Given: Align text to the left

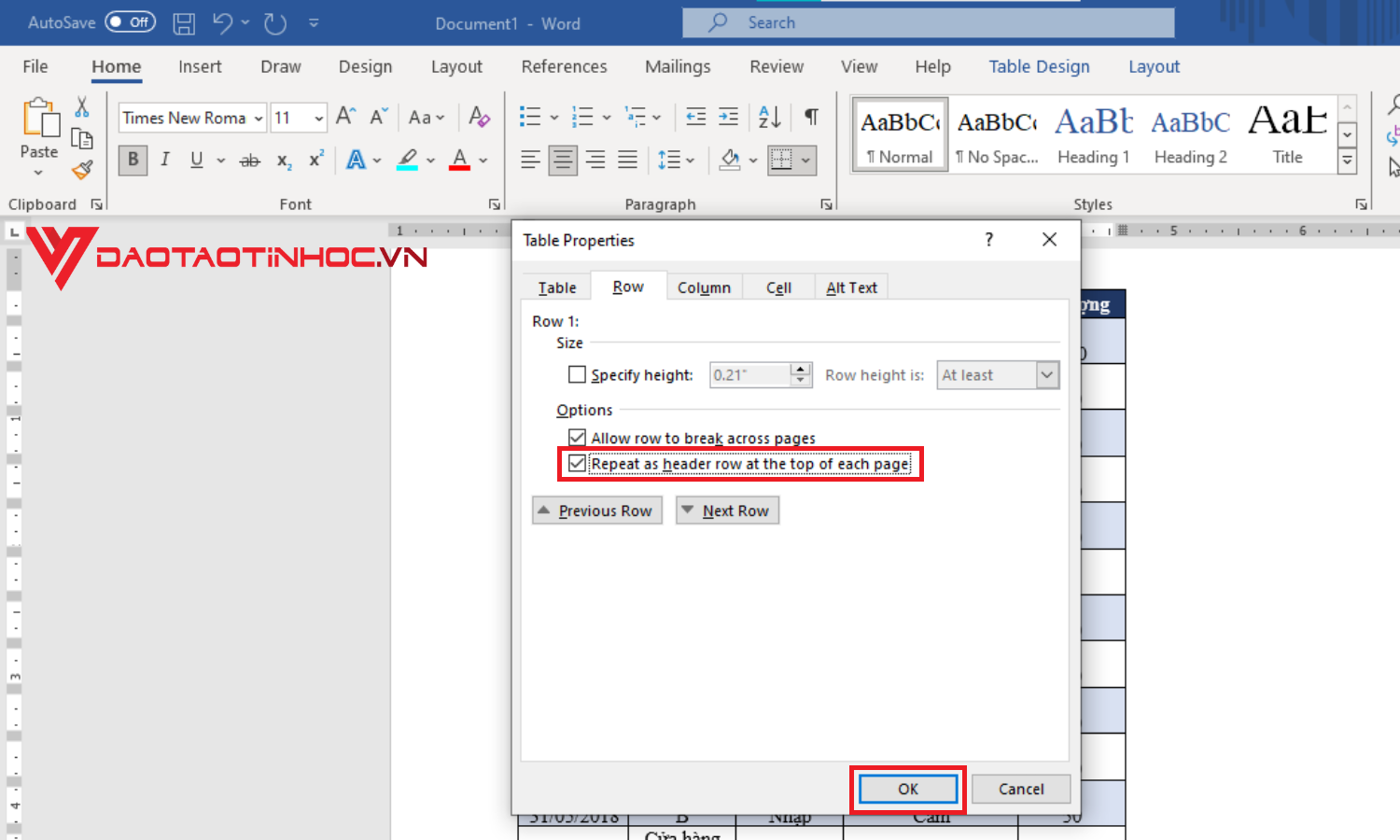Looking at the screenshot, I should [530, 160].
